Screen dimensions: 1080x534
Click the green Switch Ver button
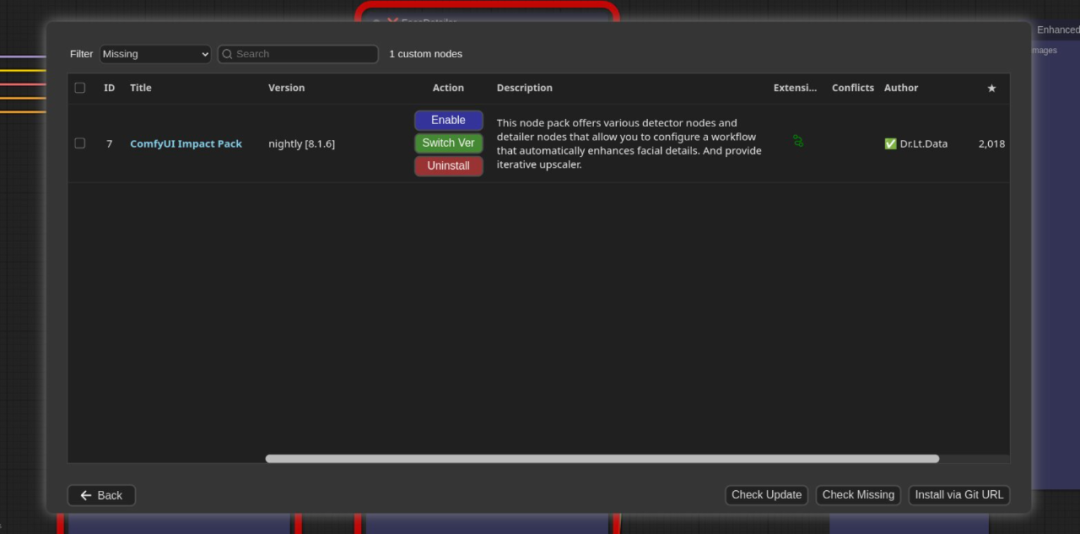pyautogui.click(x=448, y=143)
